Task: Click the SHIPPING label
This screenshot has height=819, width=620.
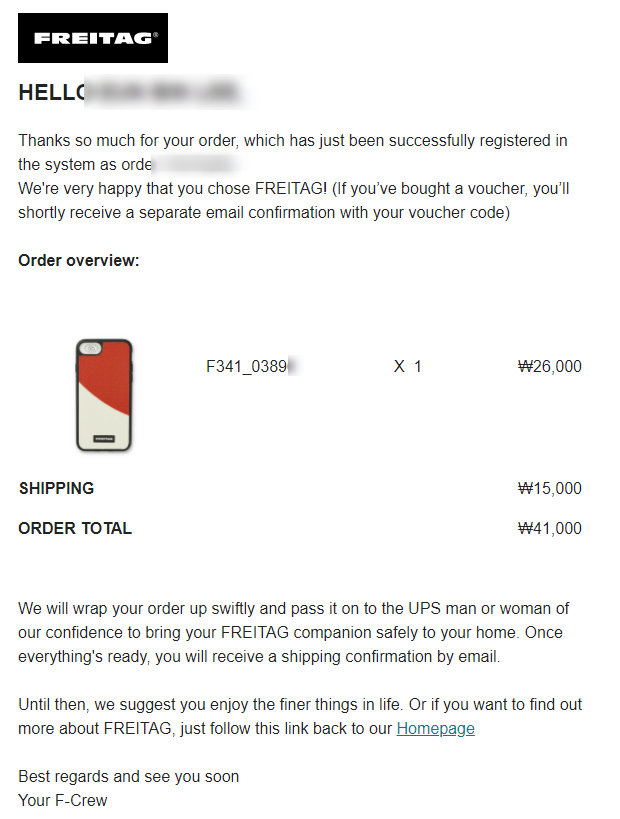Action: coord(56,488)
